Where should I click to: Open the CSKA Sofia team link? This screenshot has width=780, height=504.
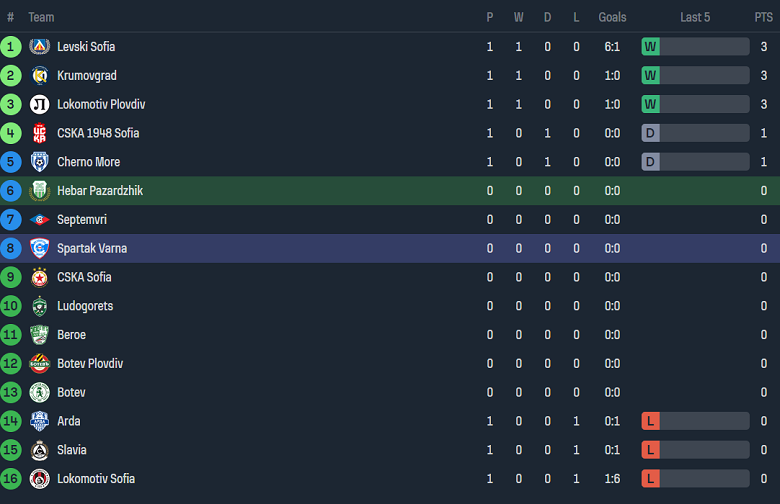click(x=84, y=277)
